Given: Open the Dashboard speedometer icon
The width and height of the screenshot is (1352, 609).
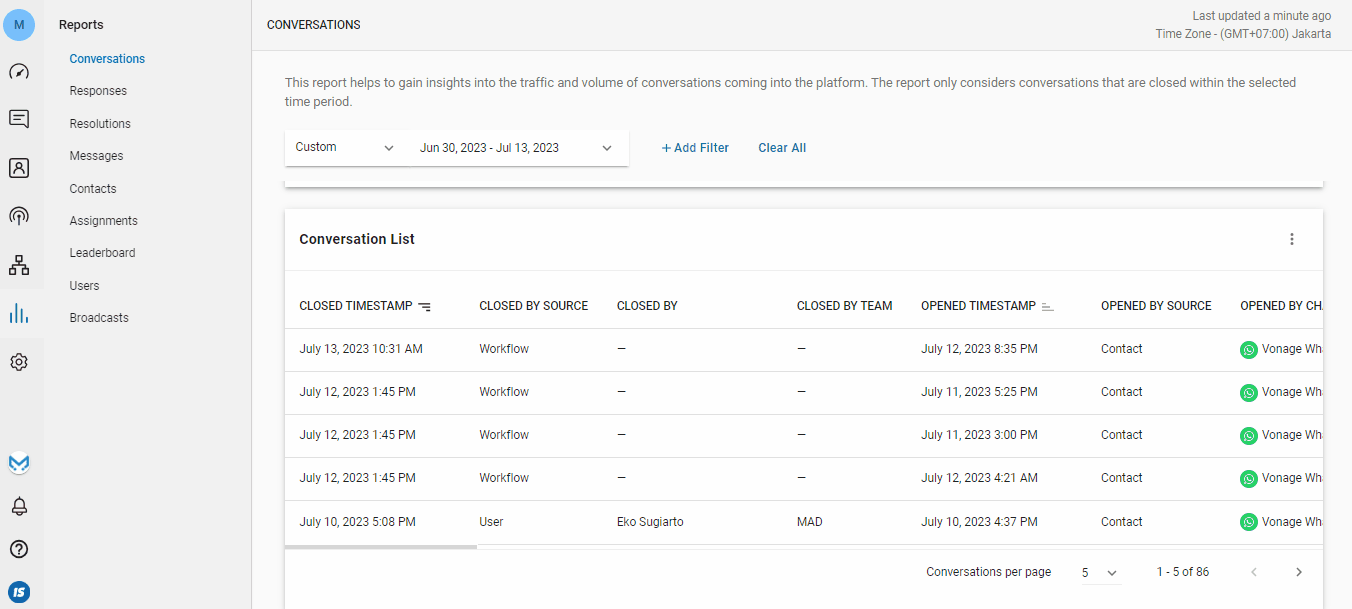Looking at the screenshot, I should 19,72.
